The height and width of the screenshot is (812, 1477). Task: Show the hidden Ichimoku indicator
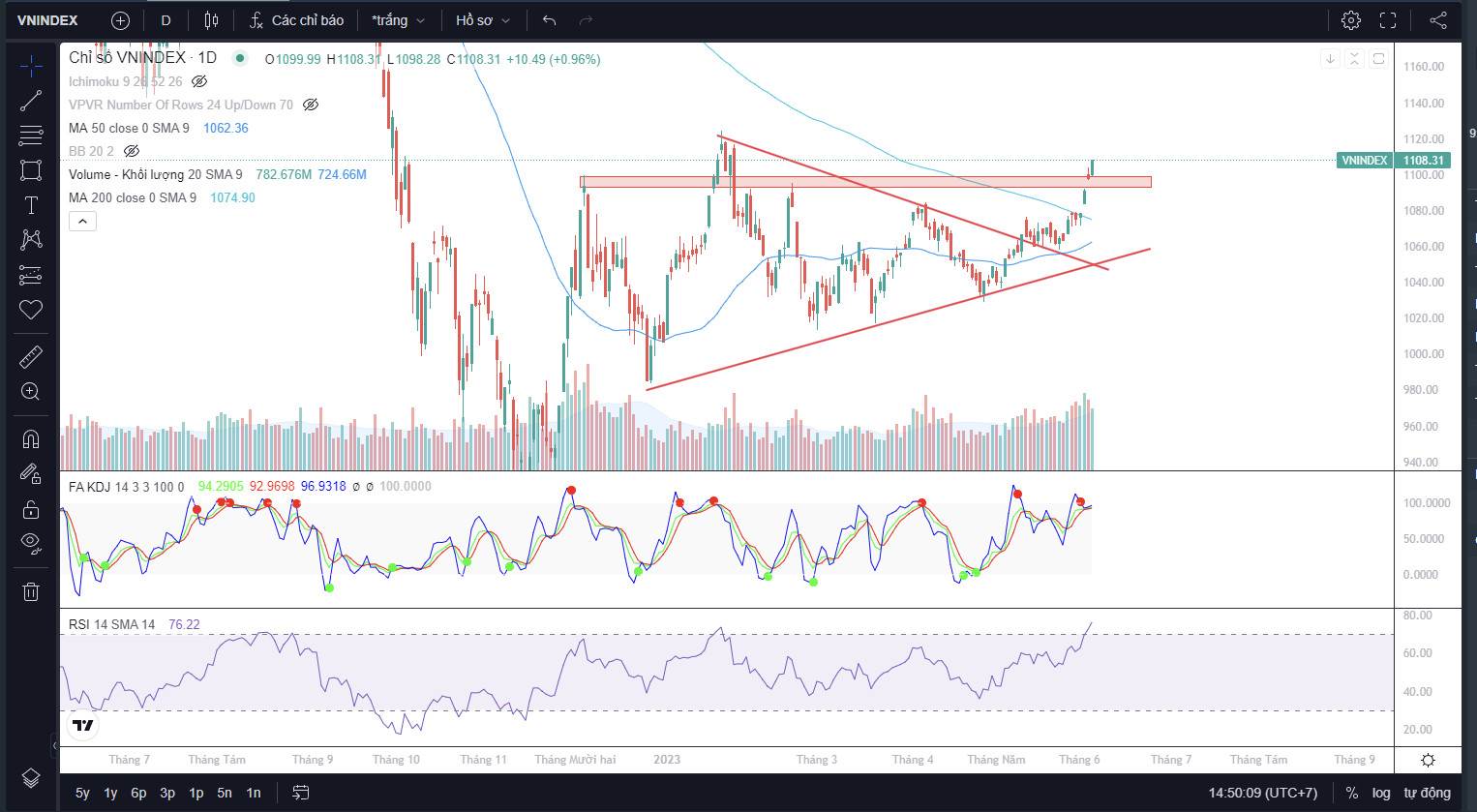click(199, 81)
